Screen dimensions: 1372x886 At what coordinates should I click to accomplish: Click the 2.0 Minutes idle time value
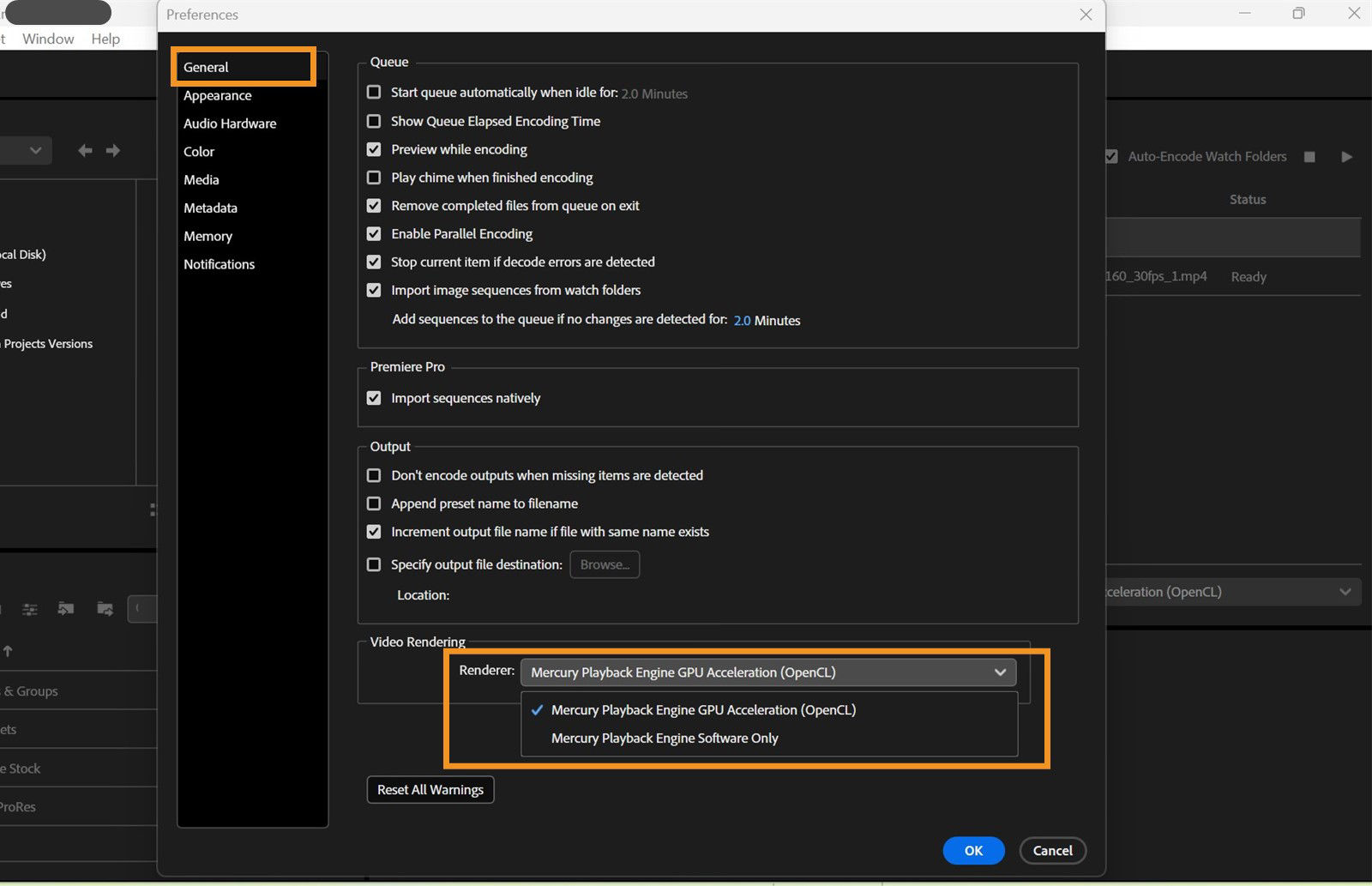654,93
